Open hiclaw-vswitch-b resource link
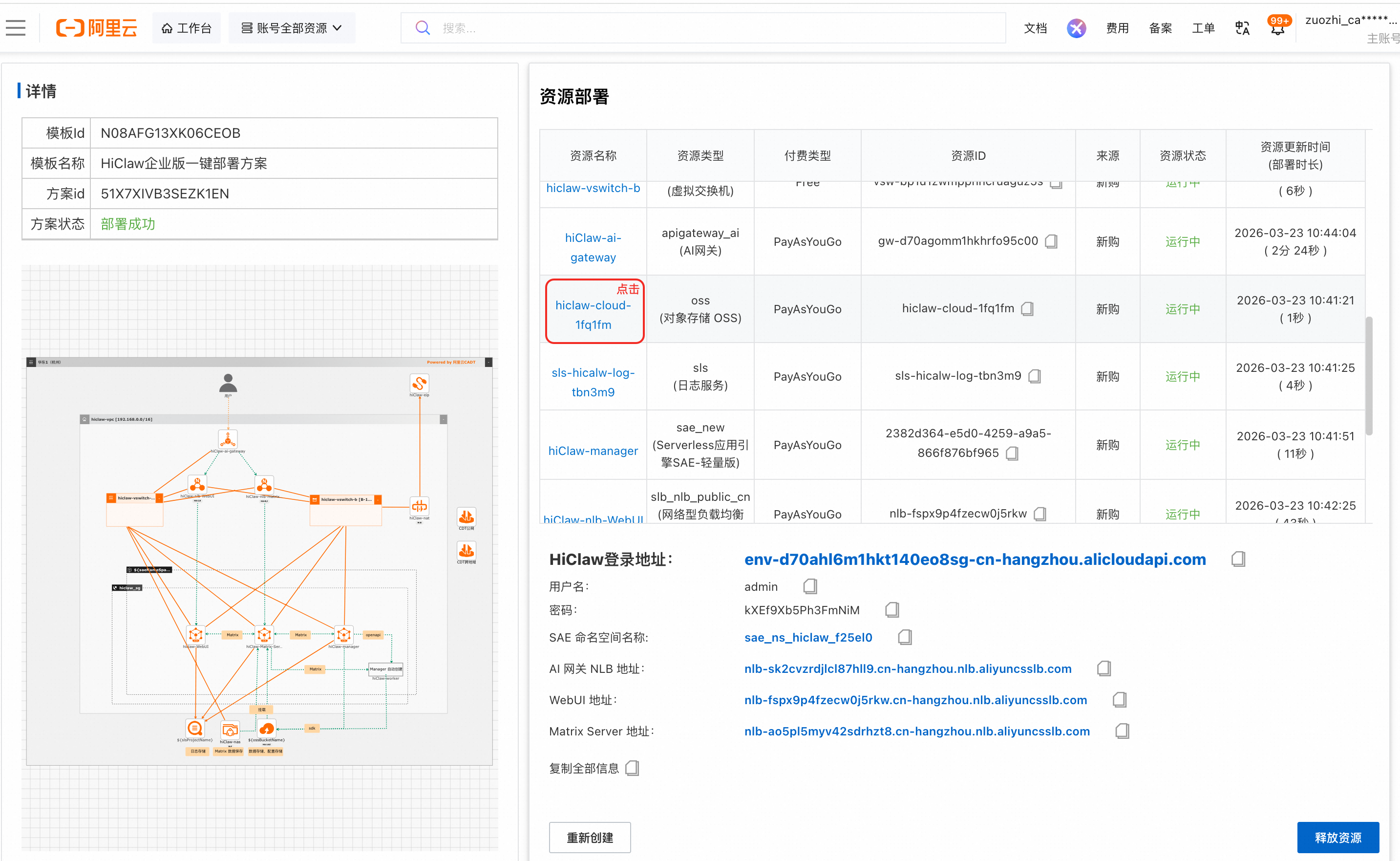 pyautogui.click(x=593, y=188)
